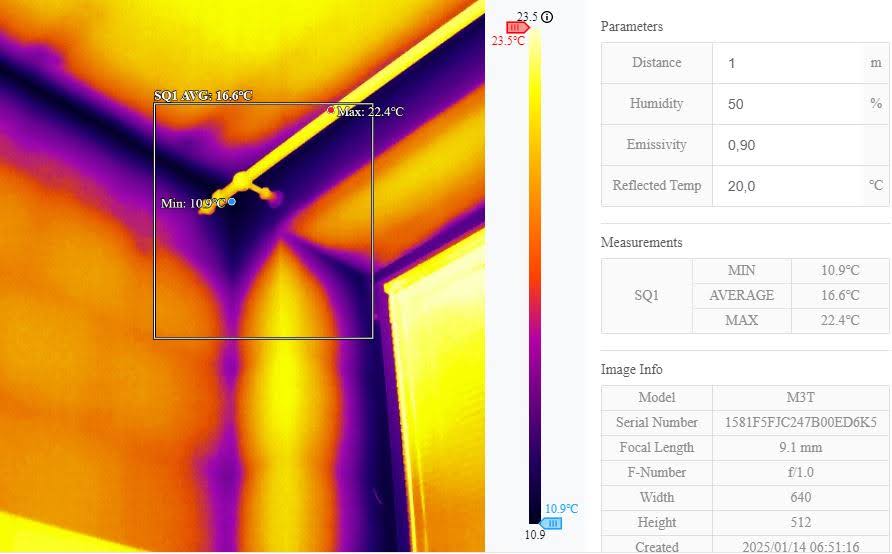Click the MAX value 22.4°C cell

coord(840,320)
